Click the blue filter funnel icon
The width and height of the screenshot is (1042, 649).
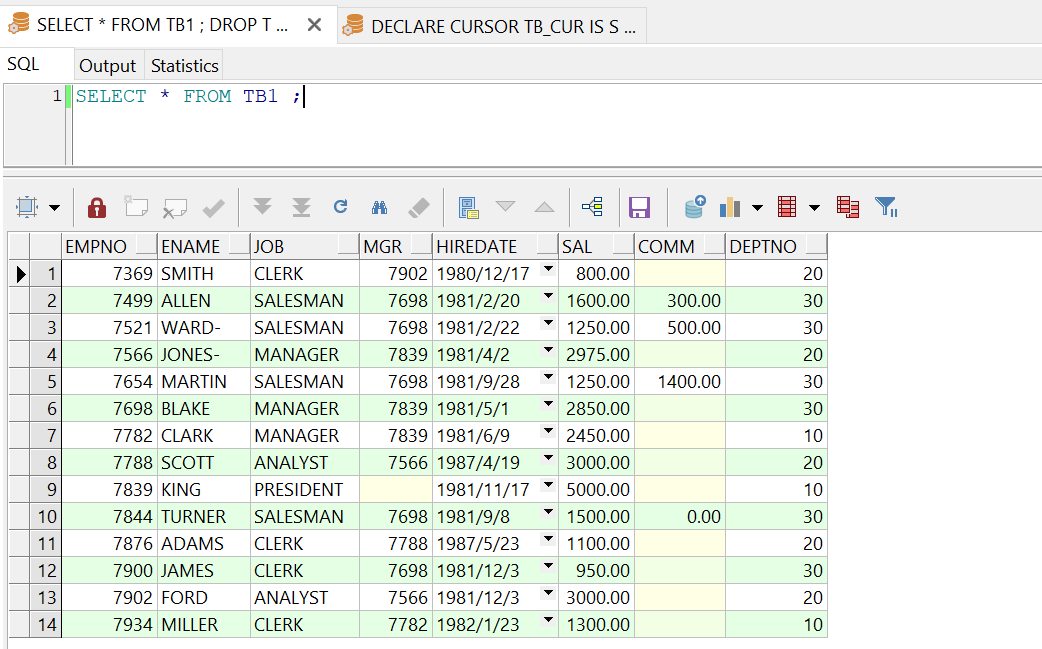886,207
